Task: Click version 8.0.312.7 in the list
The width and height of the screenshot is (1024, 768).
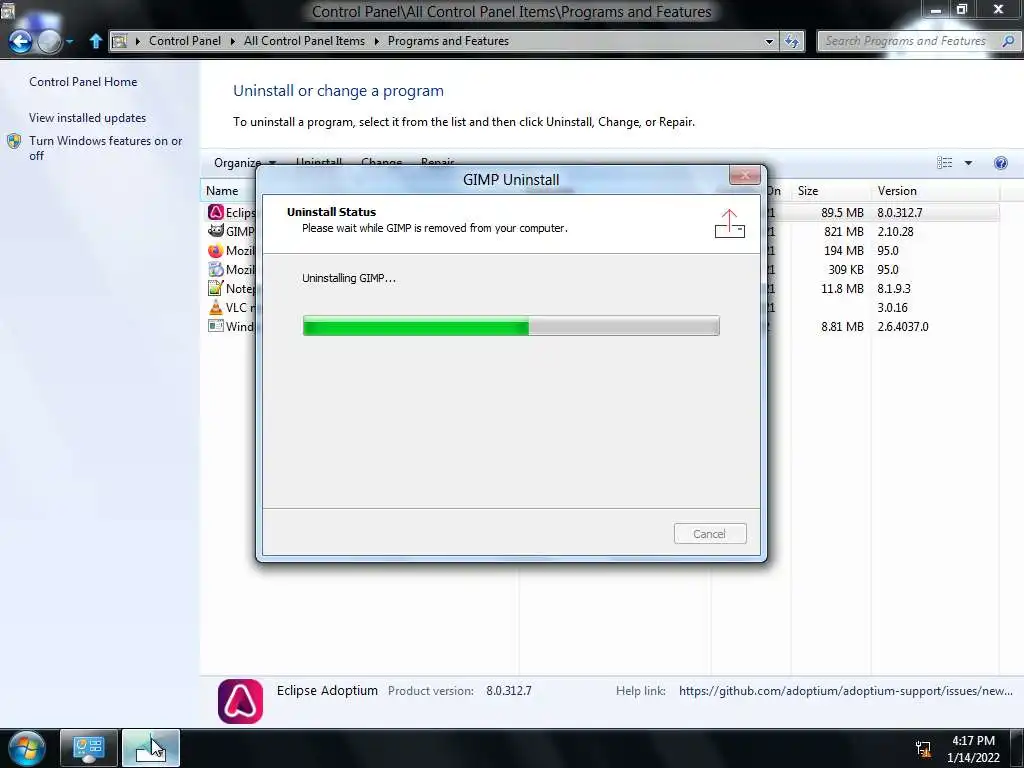Action: pos(900,213)
